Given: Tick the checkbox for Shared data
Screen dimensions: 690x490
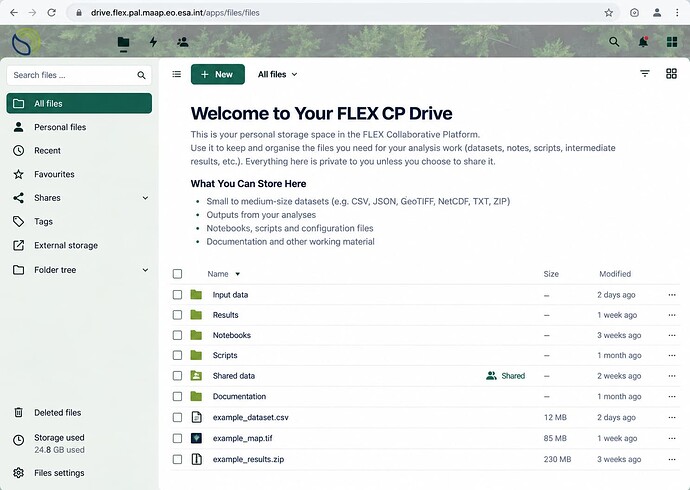Looking at the screenshot, I should (x=177, y=376).
